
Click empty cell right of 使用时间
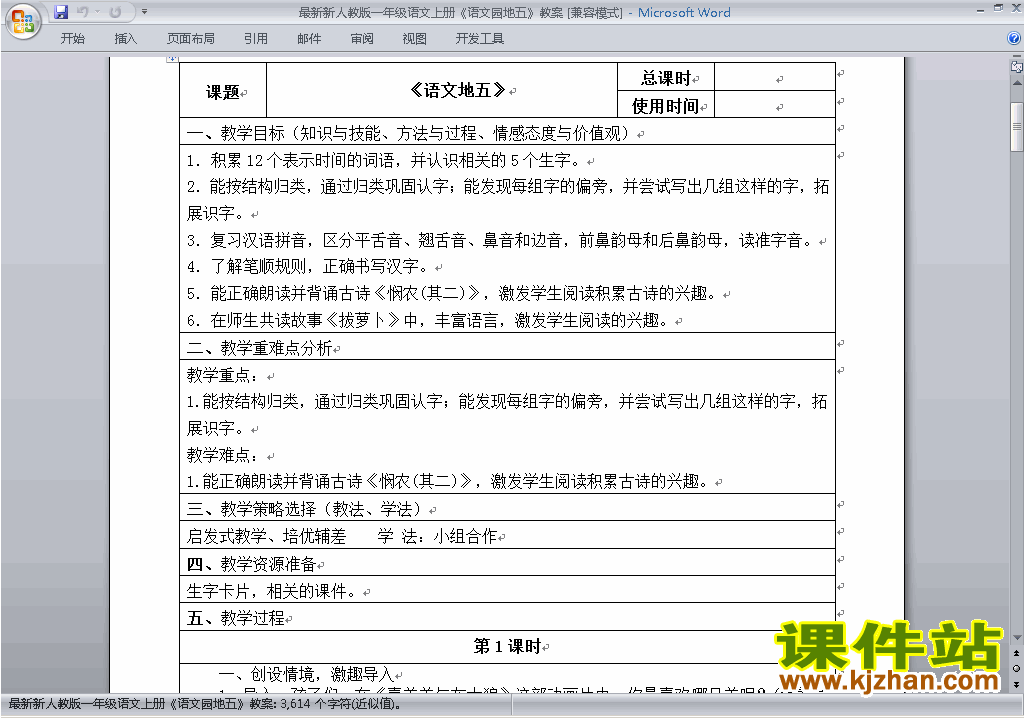775,105
